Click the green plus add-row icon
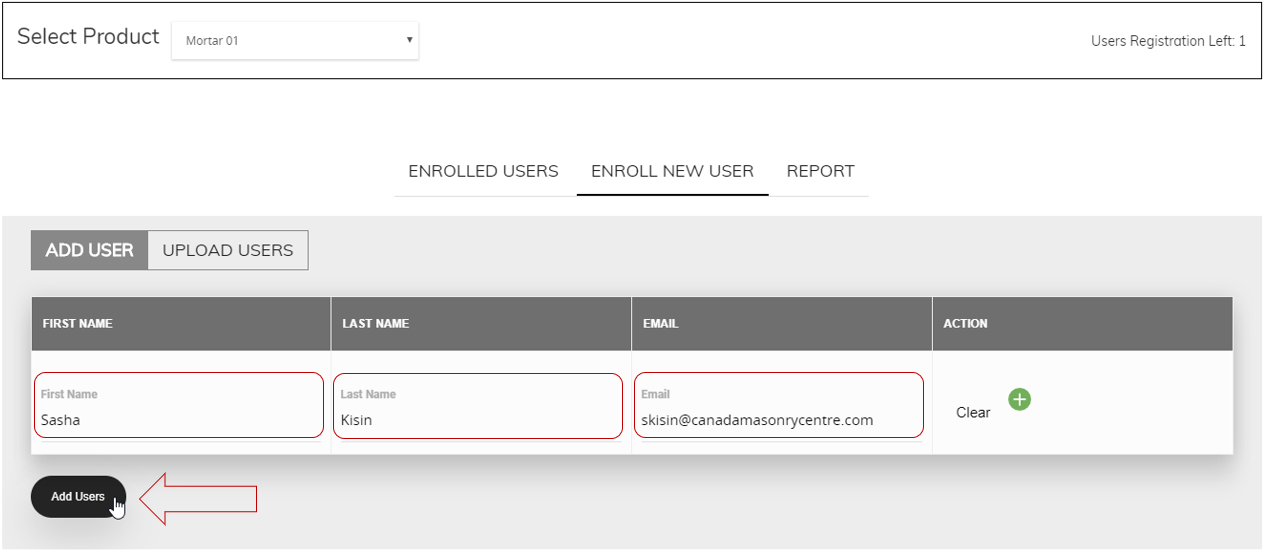This screenshot has width=1264, height=550. pos(1019,400)
